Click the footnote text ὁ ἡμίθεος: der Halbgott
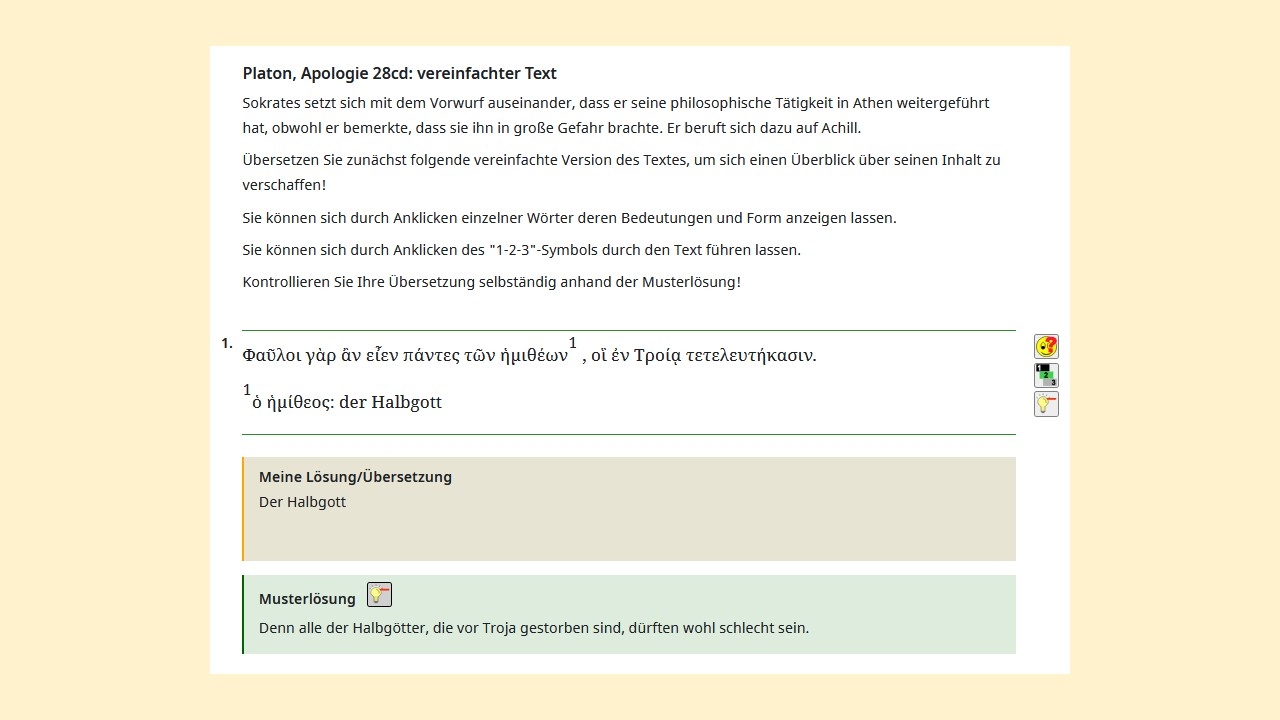1280x720 pixels. click(346, 403)
